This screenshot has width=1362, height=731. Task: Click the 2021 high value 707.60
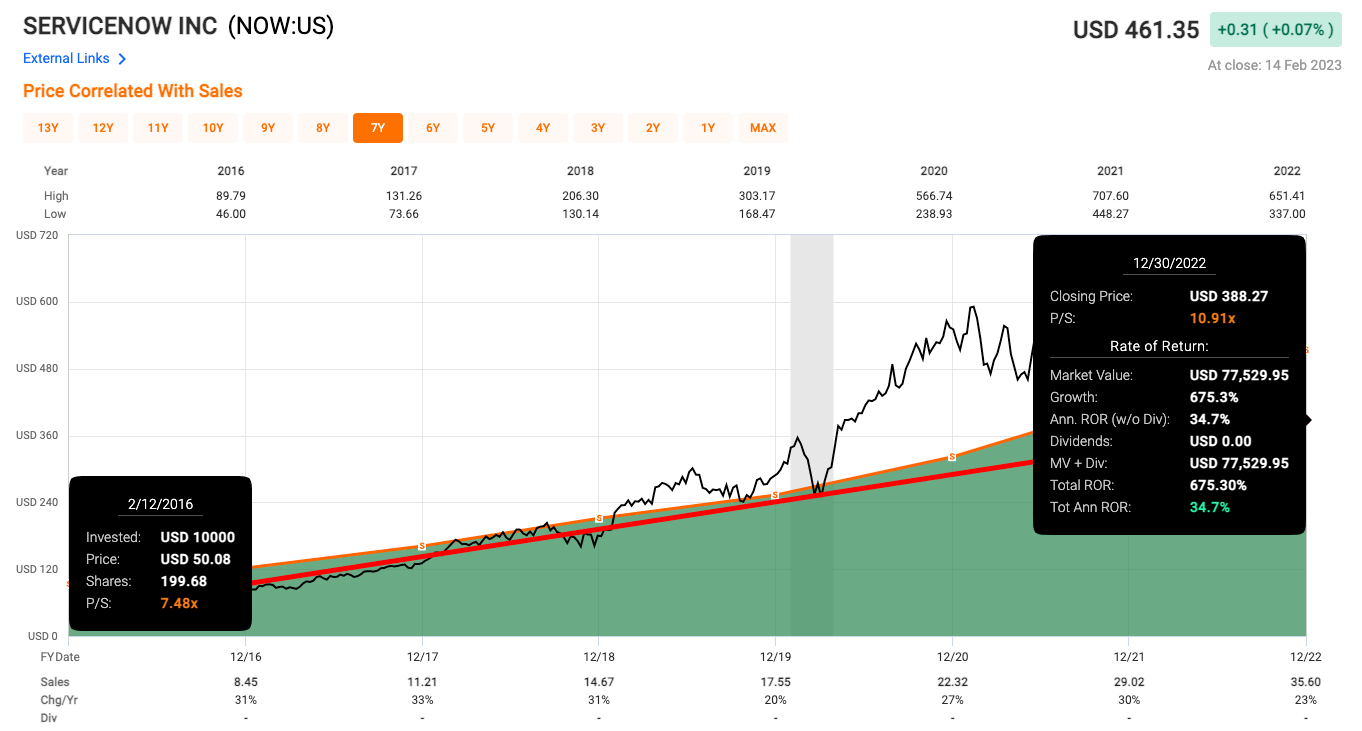click(x=1110, y=196)
